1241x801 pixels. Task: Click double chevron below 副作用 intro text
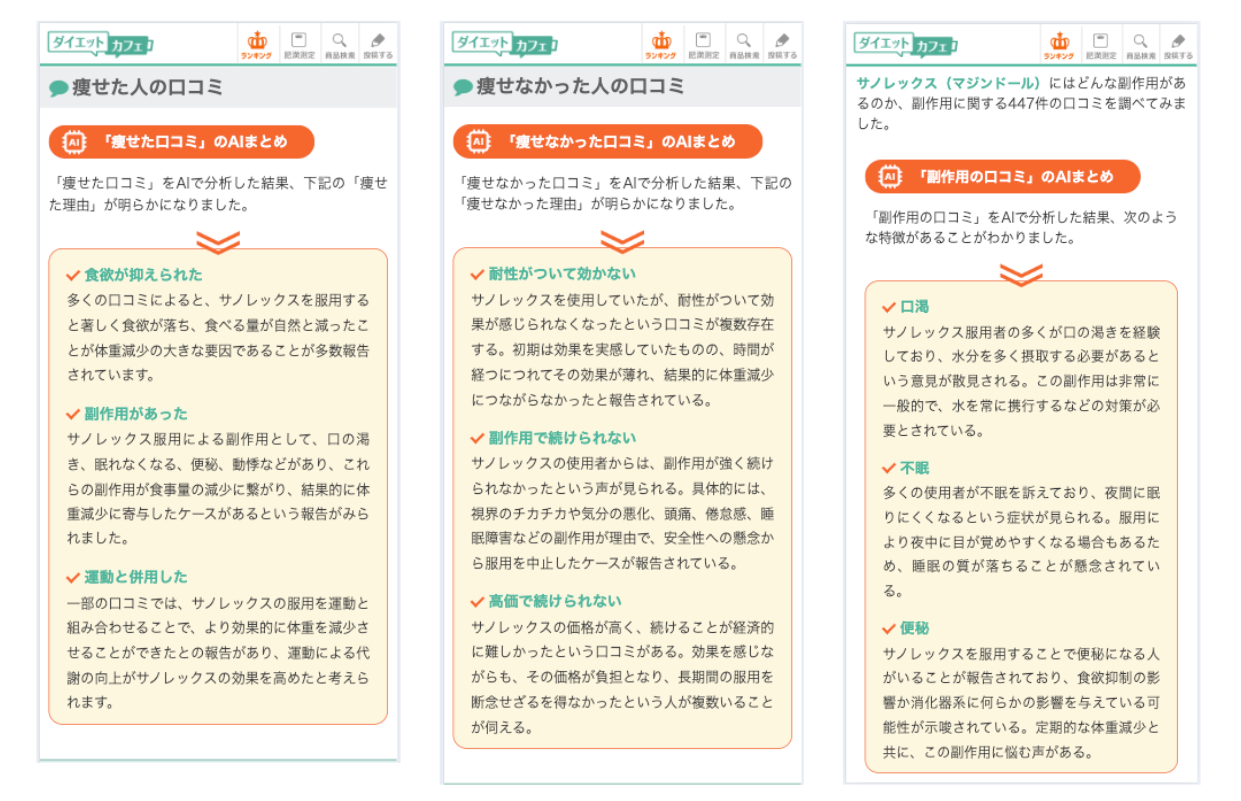[1021, 273]
